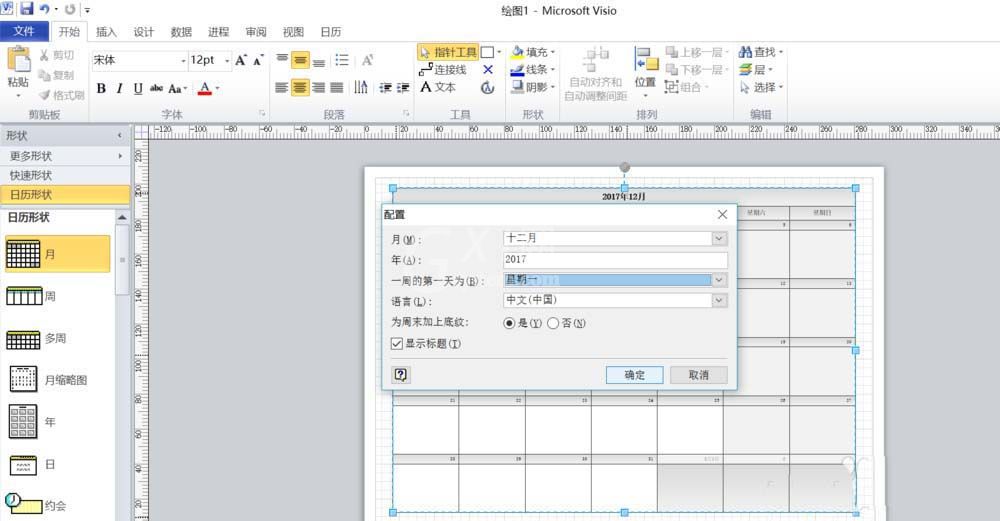Viewport: 1000px width, 521px height.
Task: Toggle center vertical alignment button
Action: [x=300, y=60]
